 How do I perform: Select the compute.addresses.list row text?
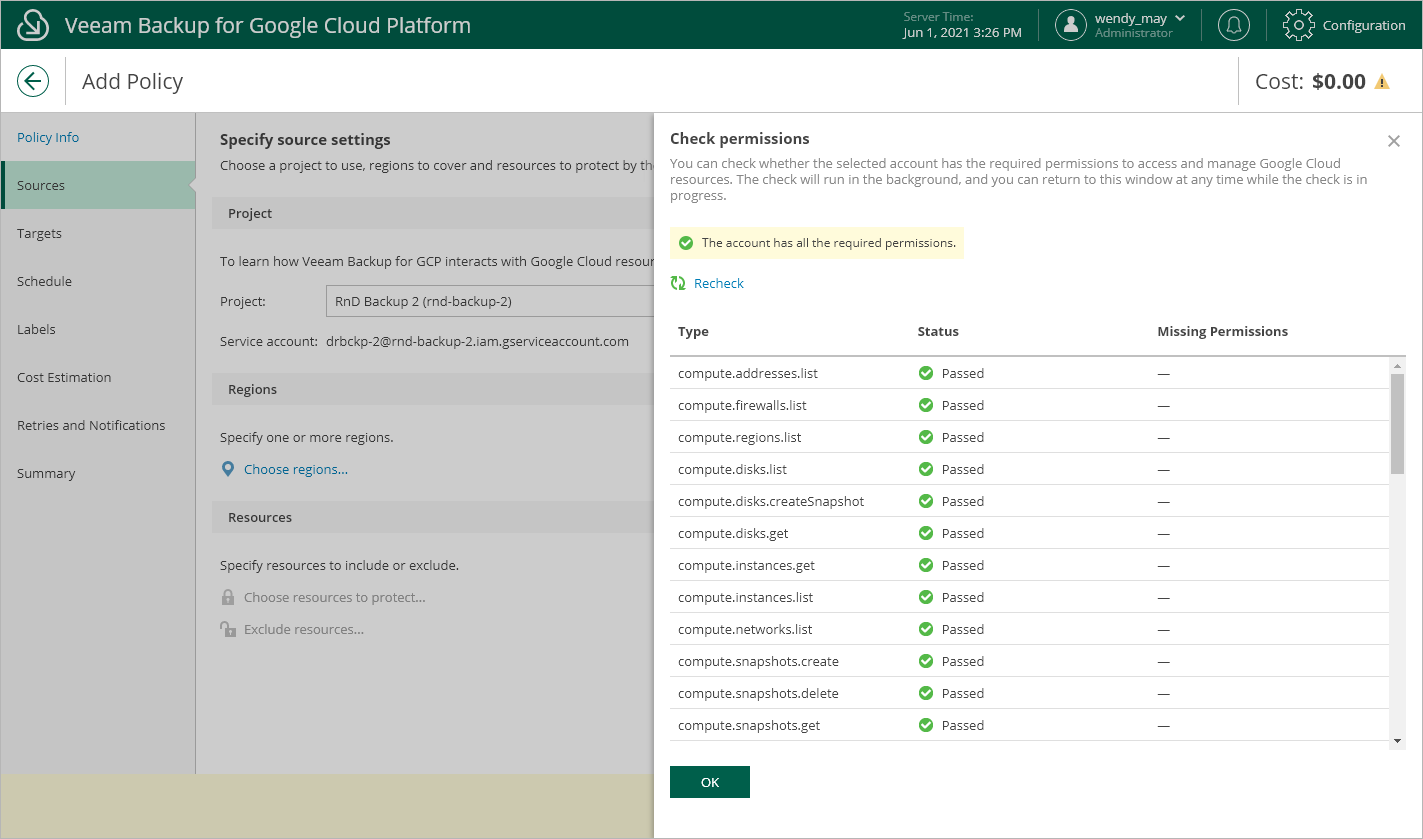pyautogui.click(x=748, y=373)
